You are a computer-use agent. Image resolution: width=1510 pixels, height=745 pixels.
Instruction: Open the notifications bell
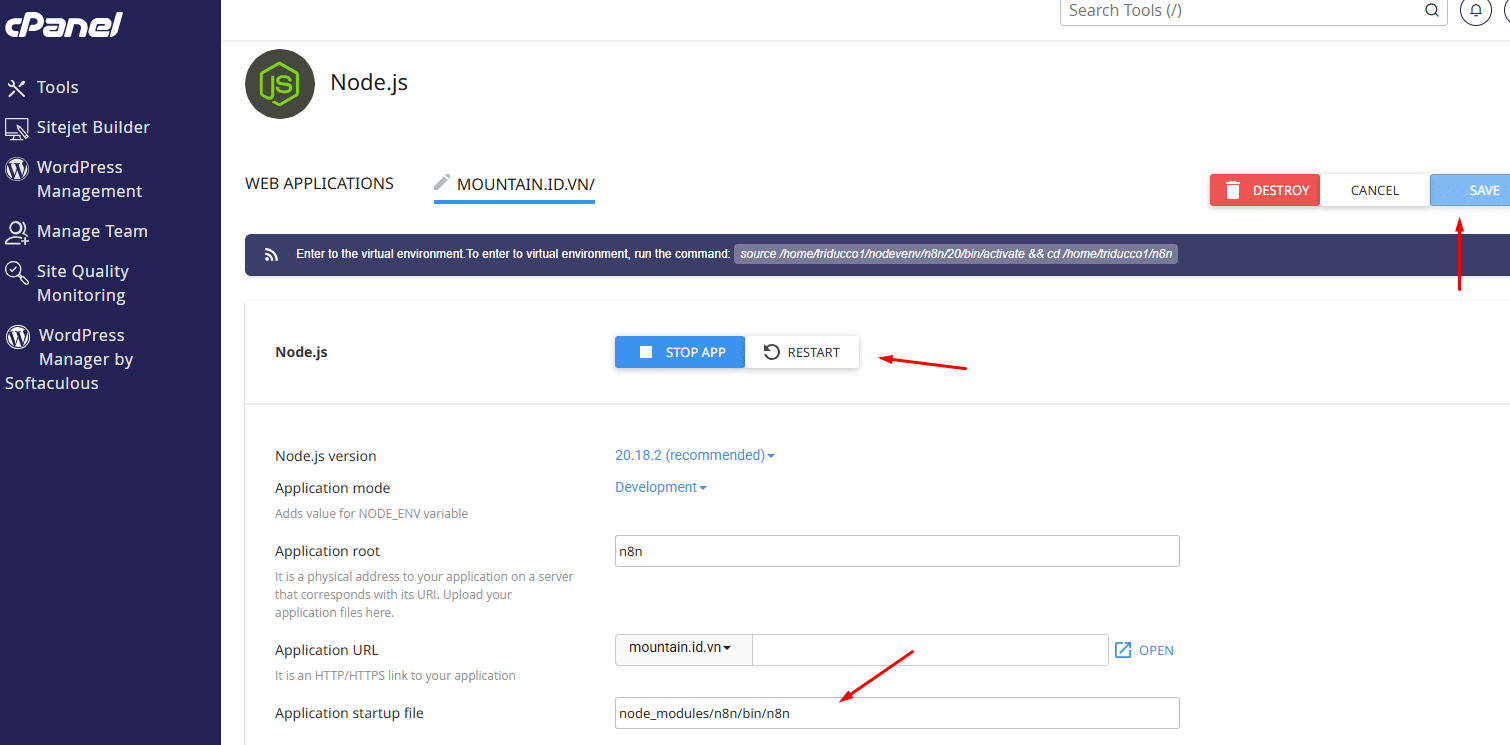[x=1475, y=11]
